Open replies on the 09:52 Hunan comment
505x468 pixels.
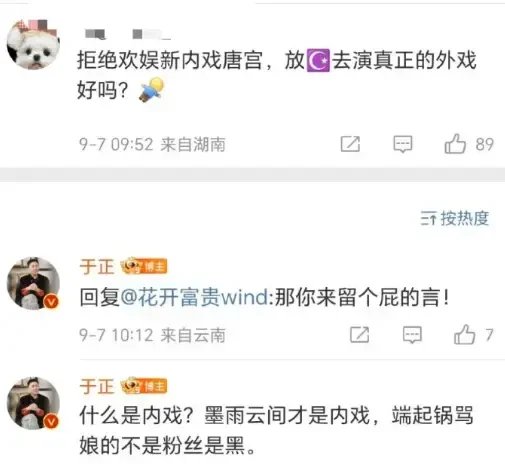[403, 144]
